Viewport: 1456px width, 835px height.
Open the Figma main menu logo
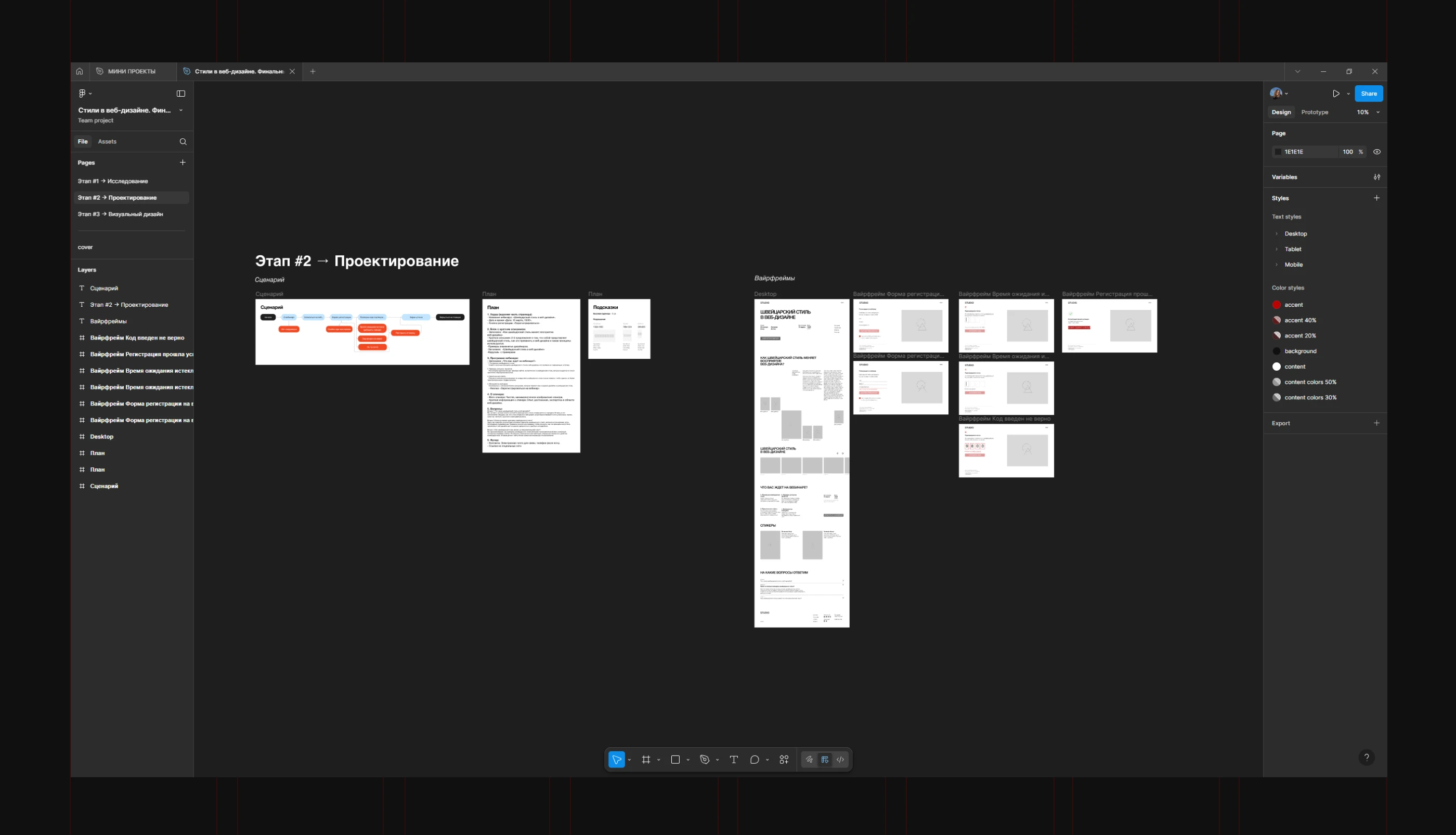82,94
